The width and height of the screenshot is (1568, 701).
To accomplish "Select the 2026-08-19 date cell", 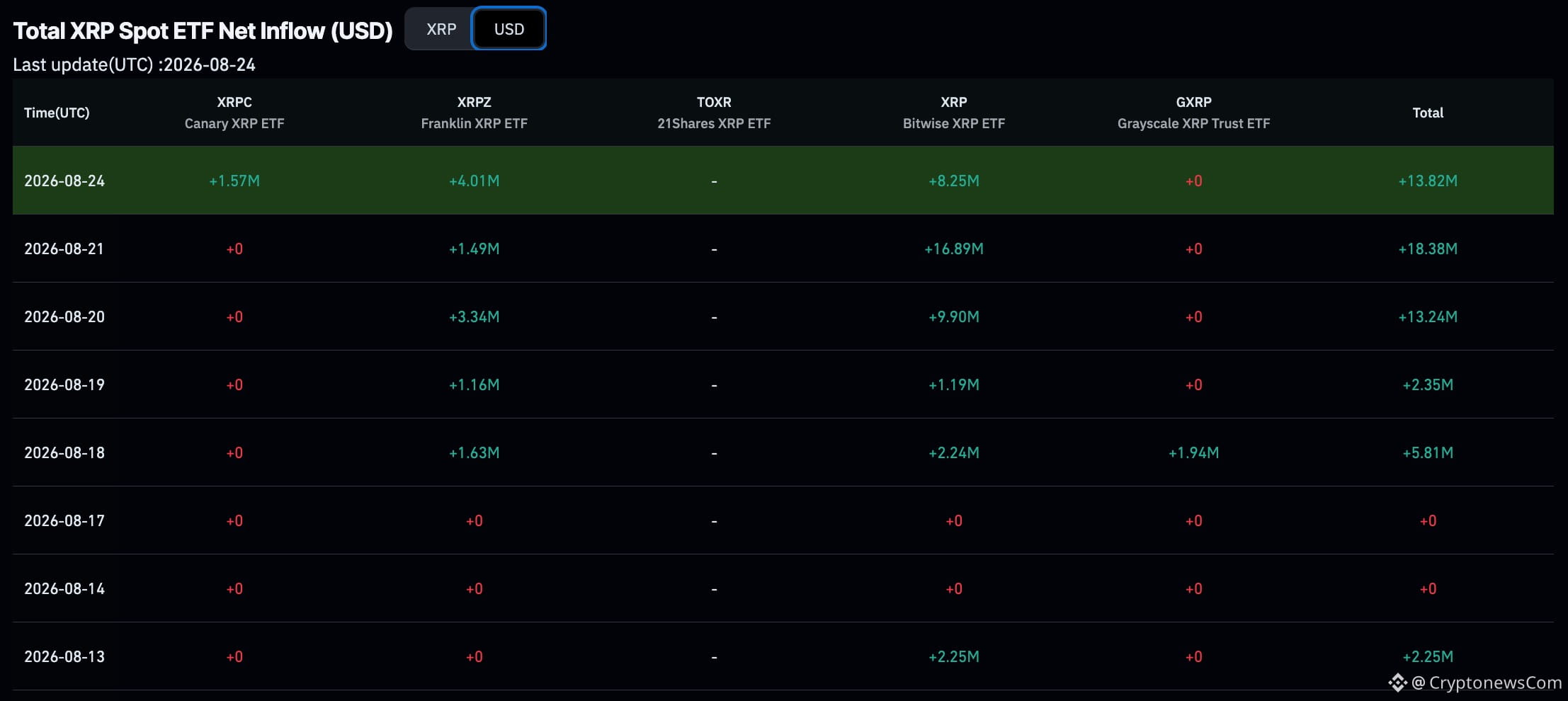I will (x=64, y=384).
